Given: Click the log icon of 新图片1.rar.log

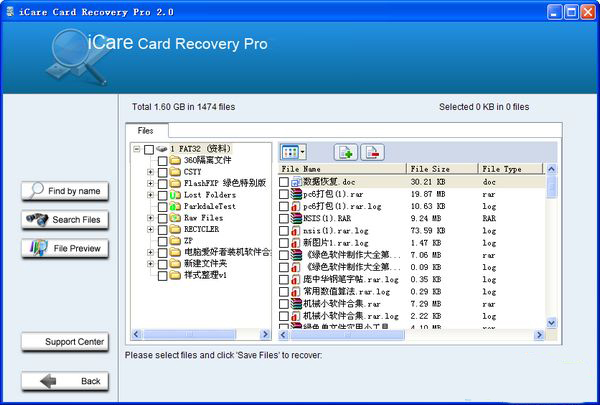Looking at the screenshot, I should coord(295,243).
